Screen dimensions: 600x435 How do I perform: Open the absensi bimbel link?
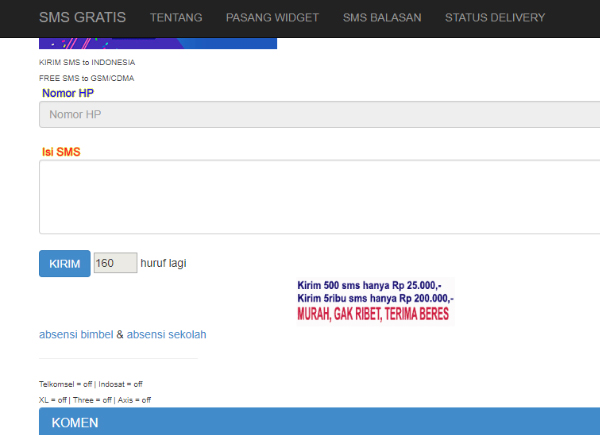[76, 334]
